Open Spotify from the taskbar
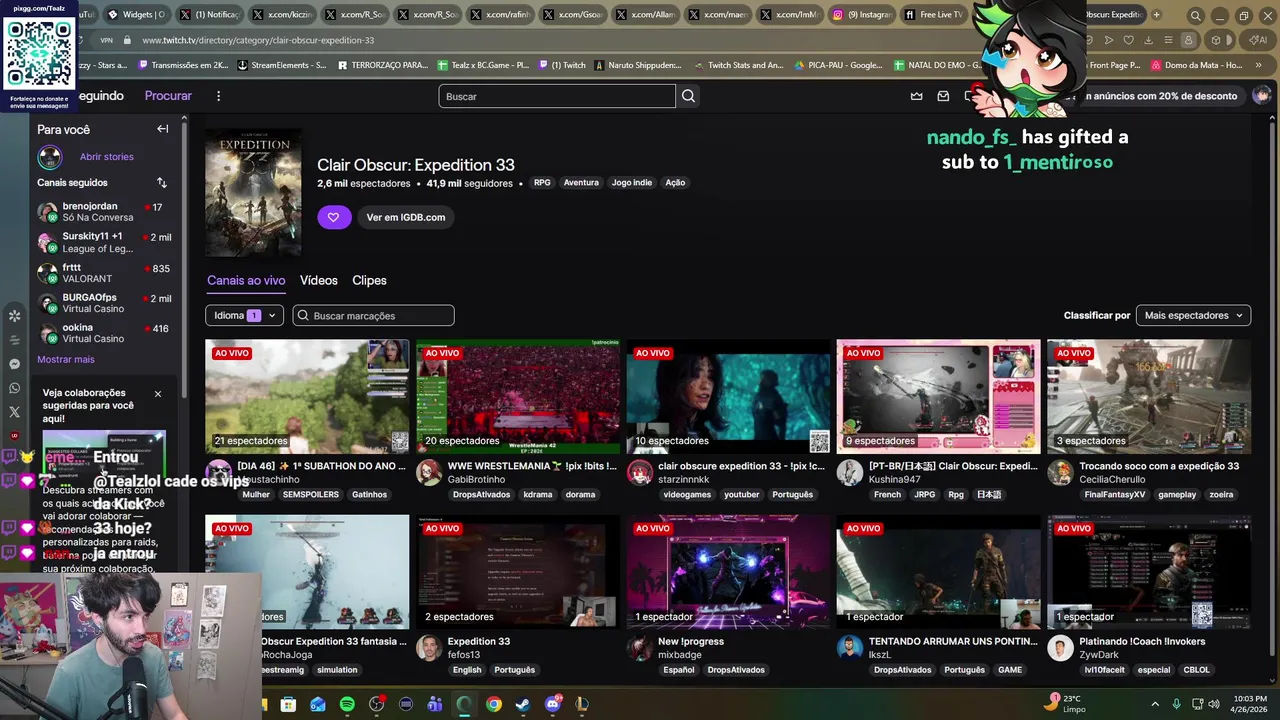This screenshot has height=720, width=1280. (x=347, y=704)
